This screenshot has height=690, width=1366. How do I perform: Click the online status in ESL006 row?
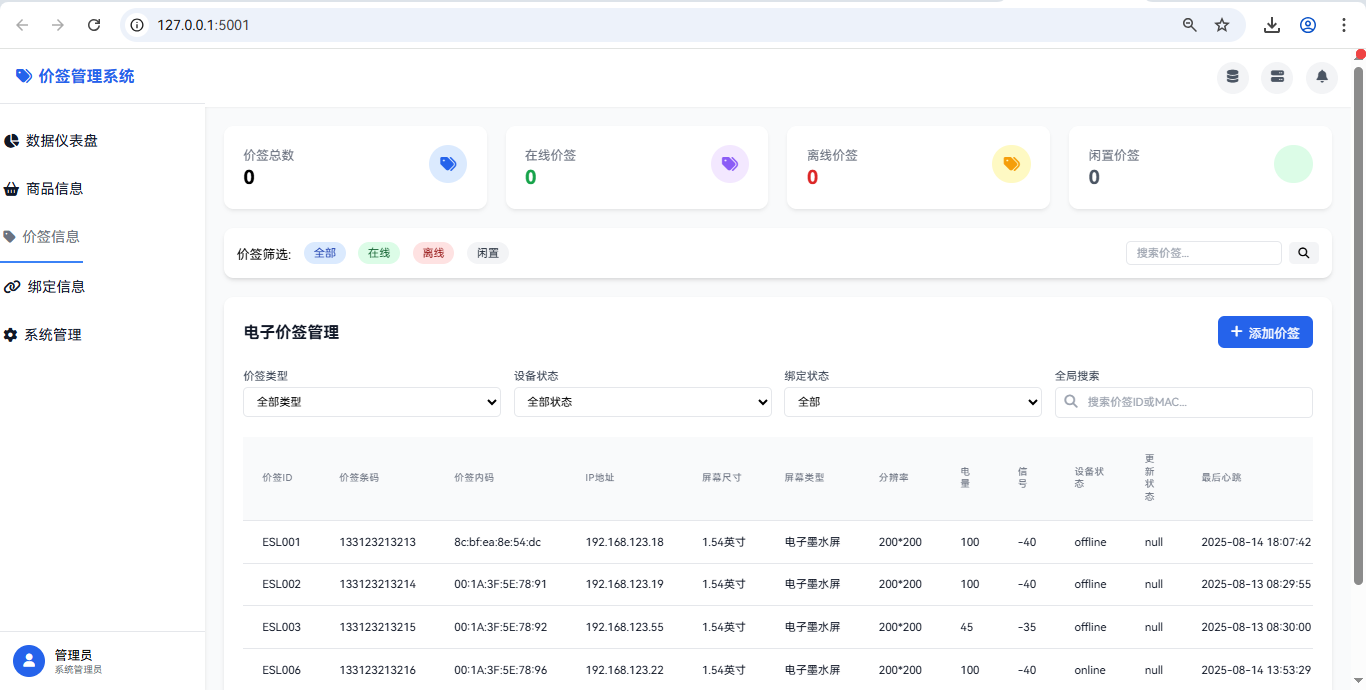pyautogui.click(x=1090, y=670)
